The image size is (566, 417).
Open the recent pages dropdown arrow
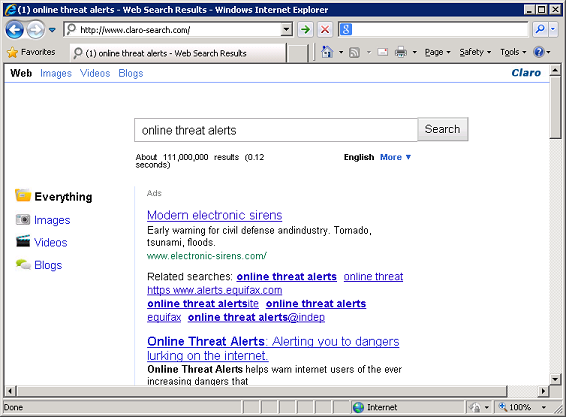coord(52,30)
